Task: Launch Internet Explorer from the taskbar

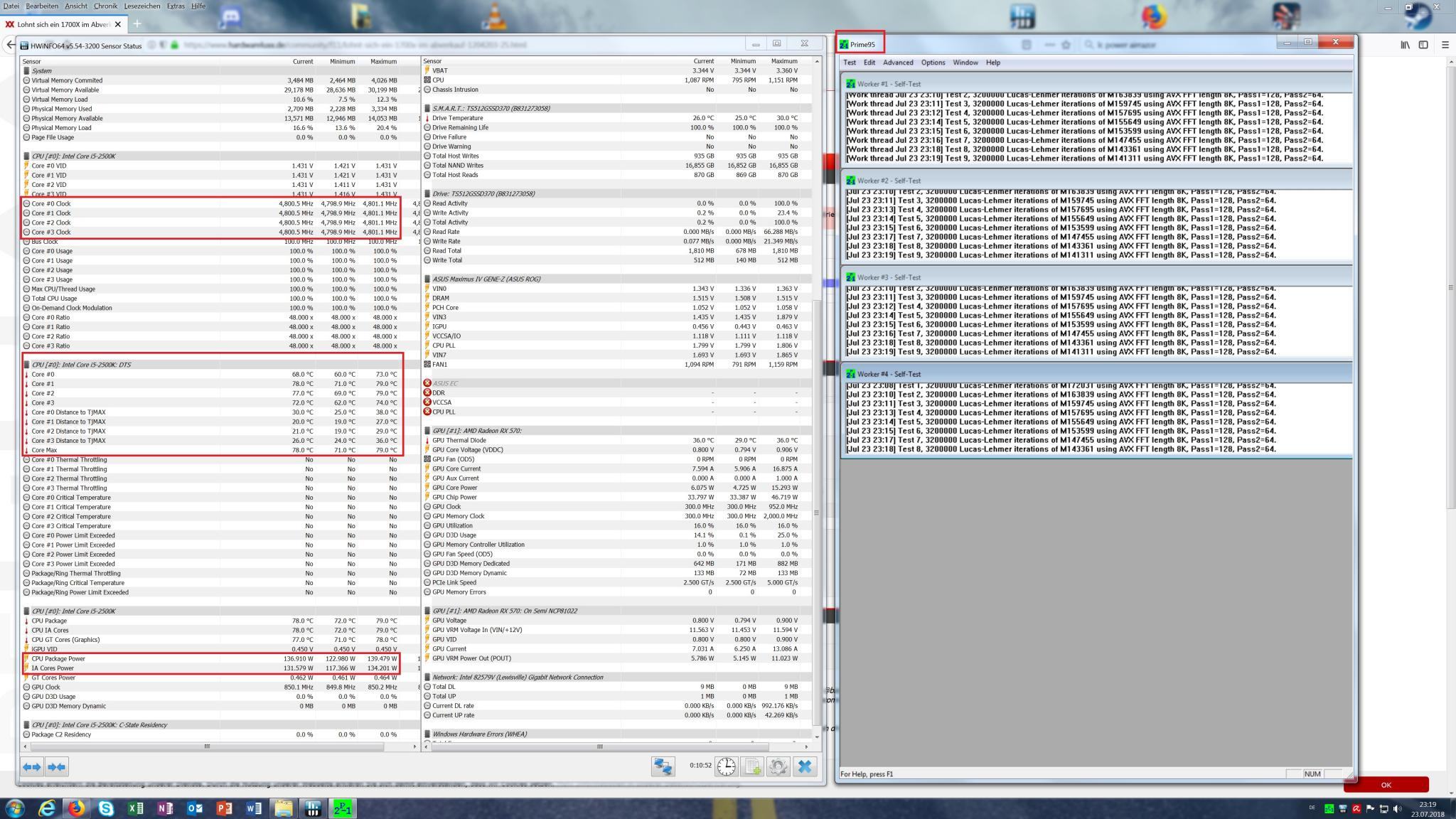Action: click(47, 808)
